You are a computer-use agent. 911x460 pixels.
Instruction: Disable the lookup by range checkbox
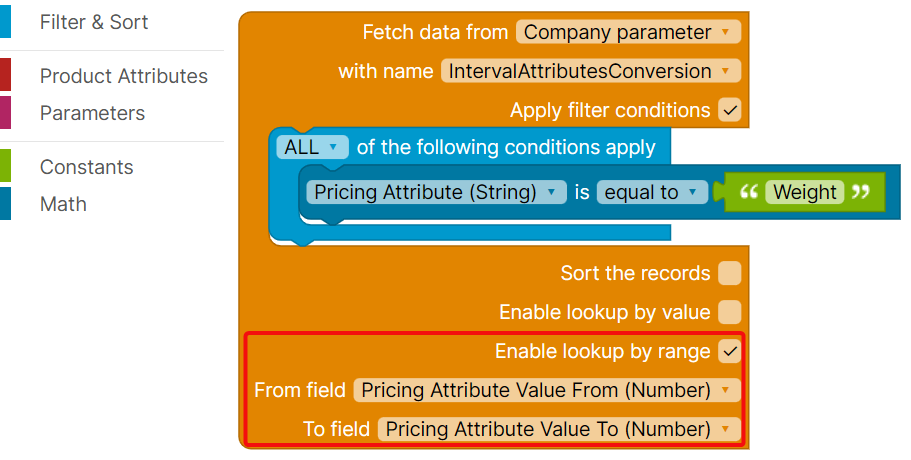(x=730, y=351)
